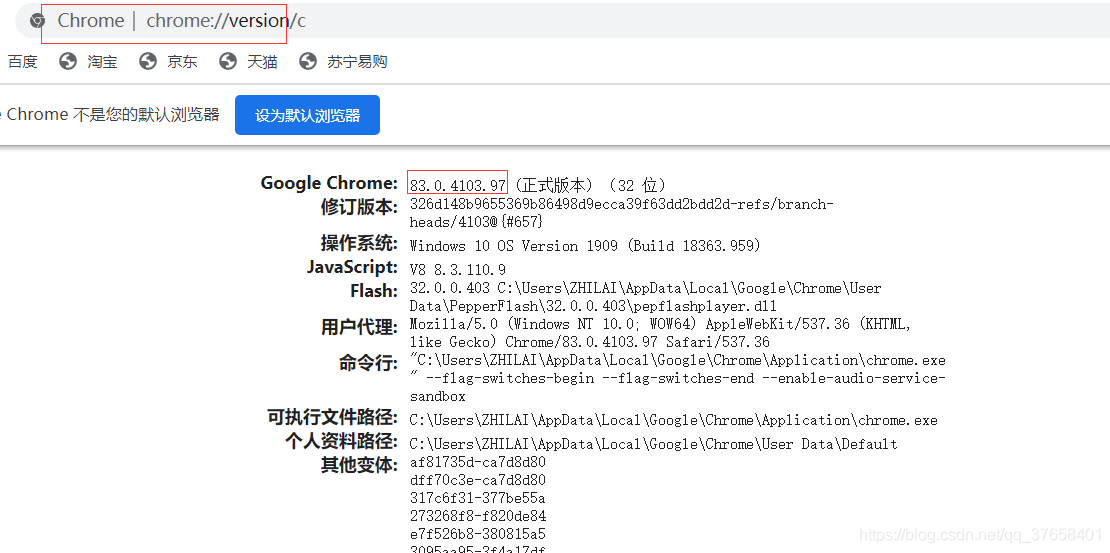Click the 操作系统 label
This screenshot has width=1110, height=553.
(x=360, y=243)
